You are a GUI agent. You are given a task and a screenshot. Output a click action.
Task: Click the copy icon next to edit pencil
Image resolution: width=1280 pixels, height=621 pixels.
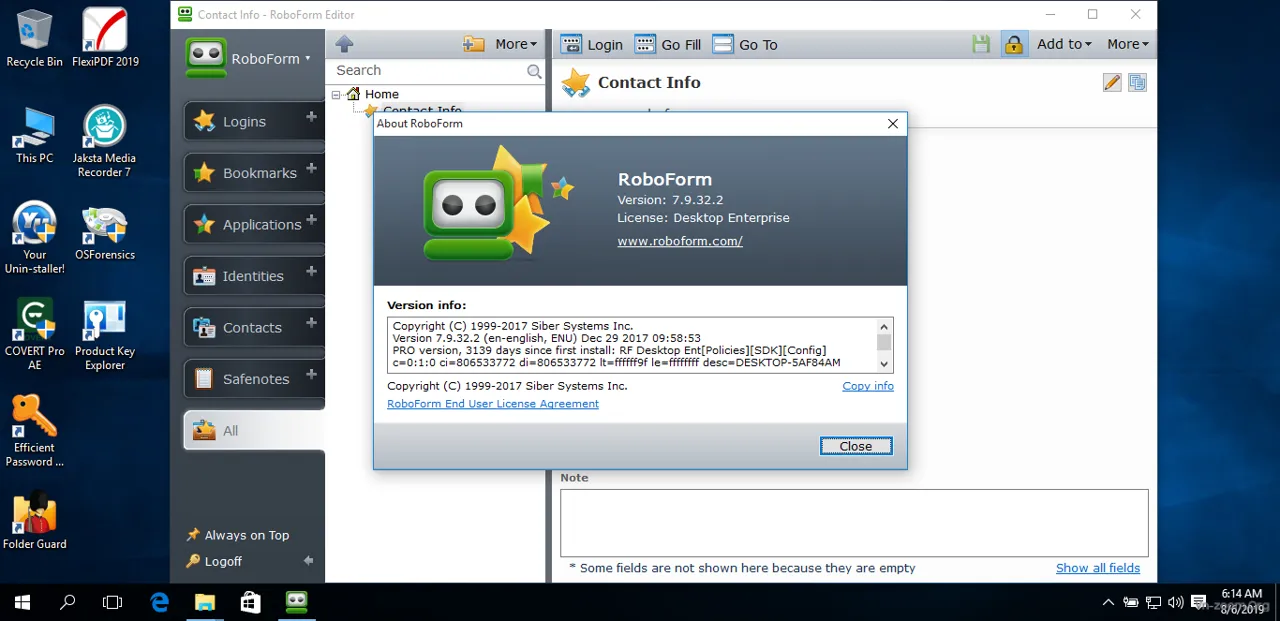click(1137, 83)
